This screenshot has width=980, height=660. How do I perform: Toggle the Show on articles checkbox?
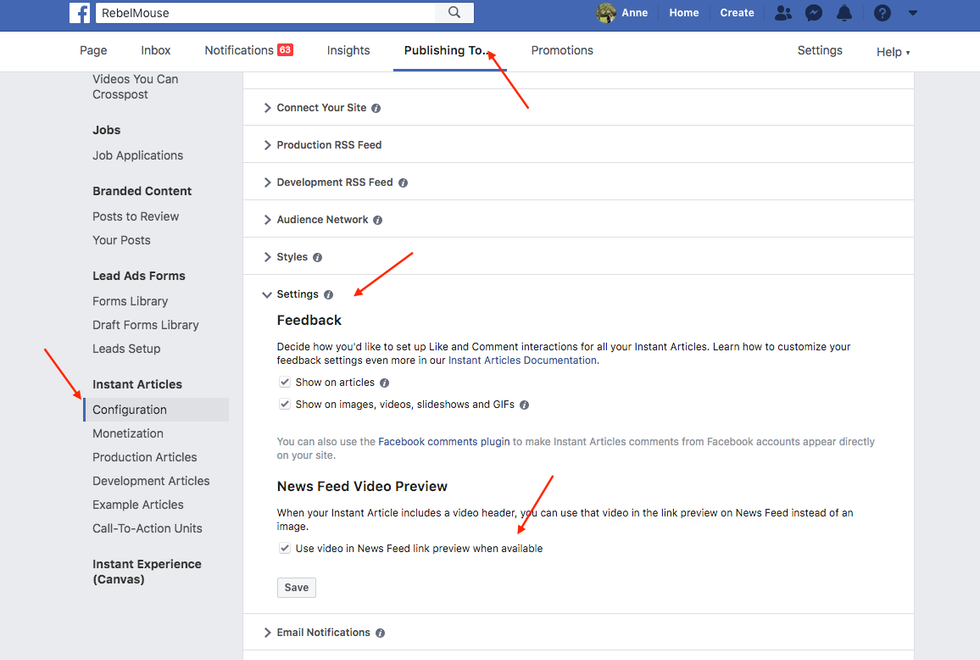click(x=285, y=382)
